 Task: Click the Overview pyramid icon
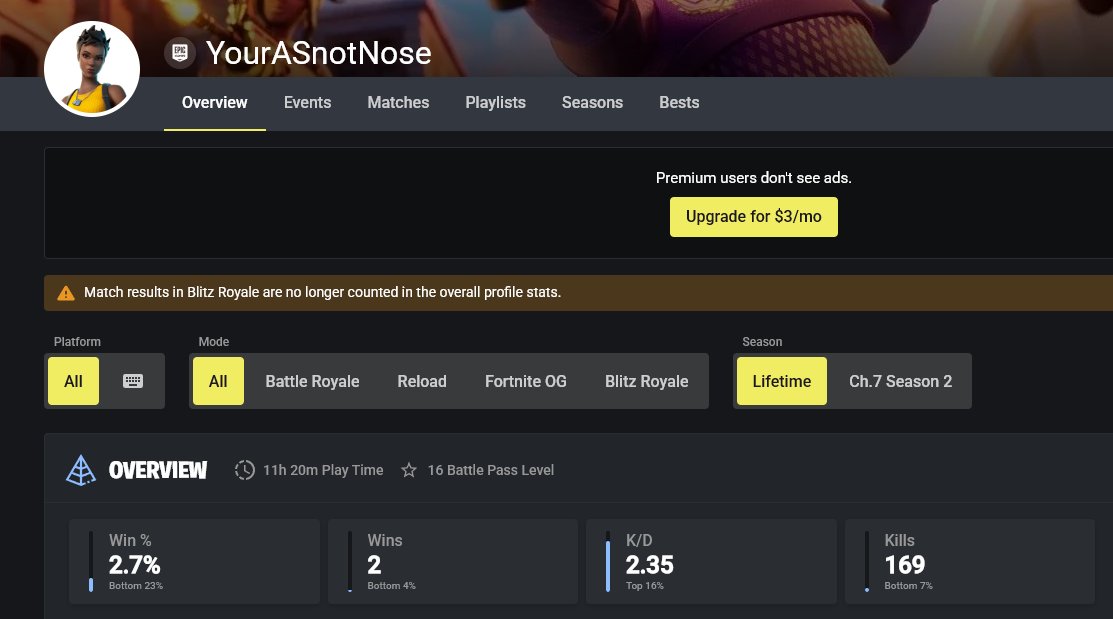pyautogui.click(x=81, y=470)
